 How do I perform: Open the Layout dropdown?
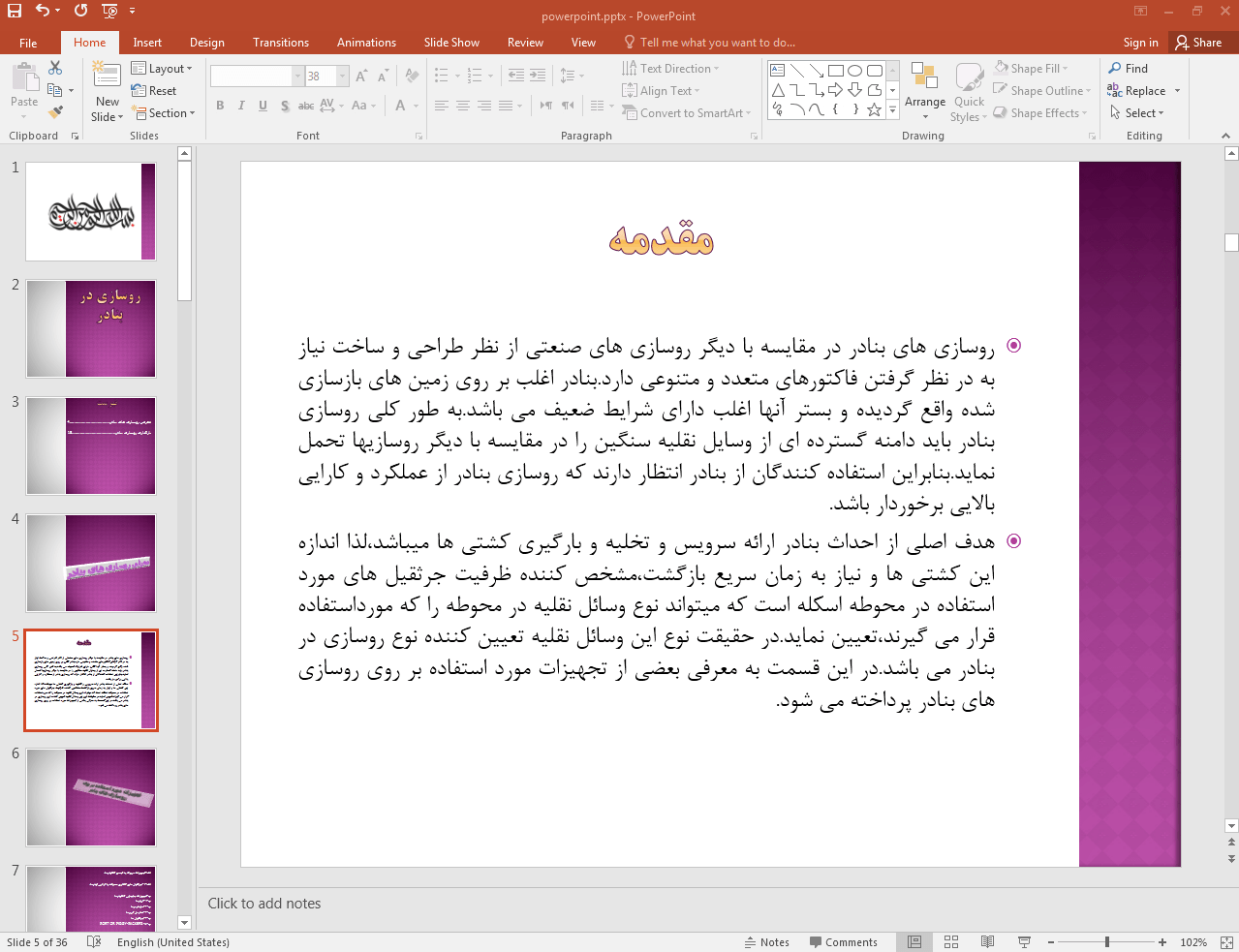click(162, 69)
